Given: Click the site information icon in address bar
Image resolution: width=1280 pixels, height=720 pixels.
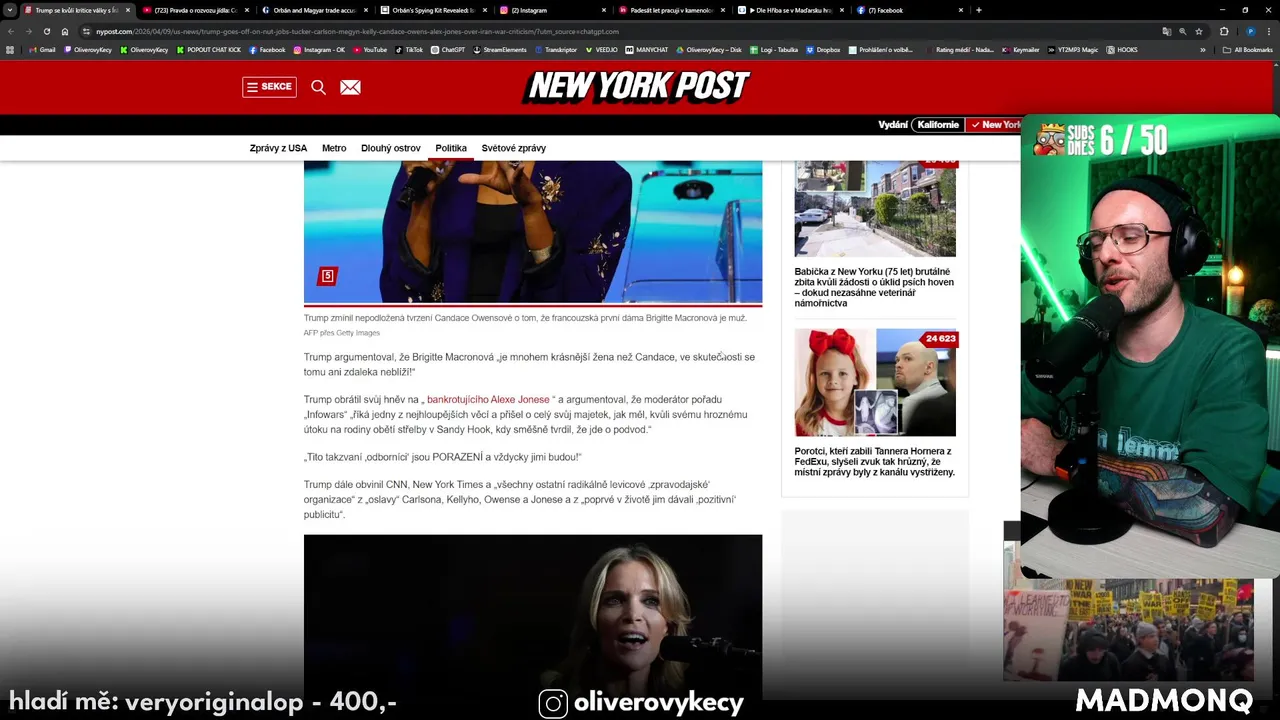Looking at the screenshot, I should point(87,31).
